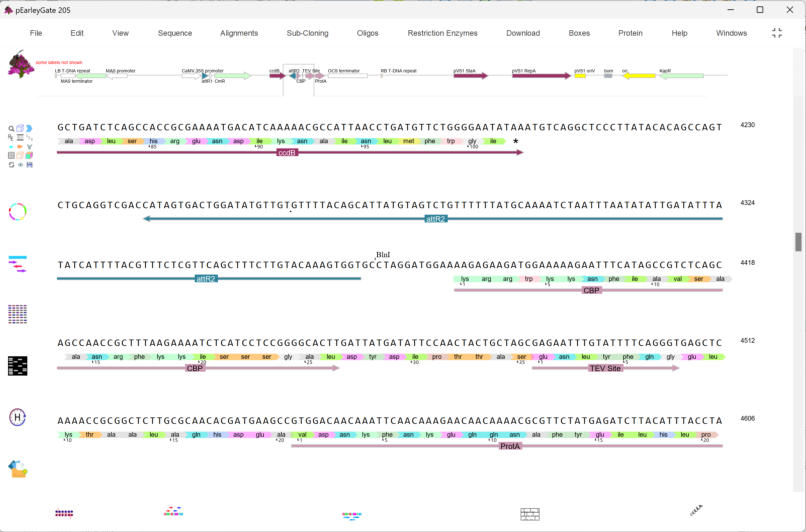Click the magnifier search icon in left toolbox
Viewport: 806px width, 532px height.
11,128
